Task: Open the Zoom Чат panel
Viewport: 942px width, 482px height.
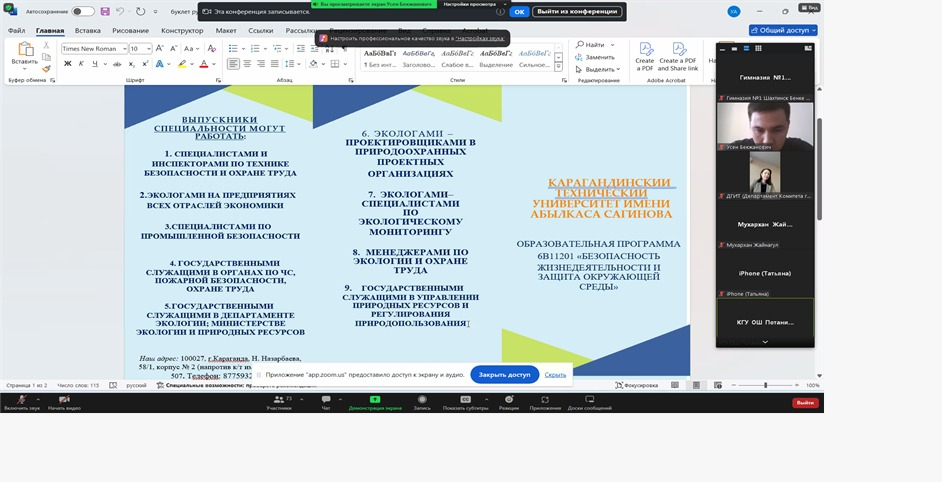Action: pos(325,399)
